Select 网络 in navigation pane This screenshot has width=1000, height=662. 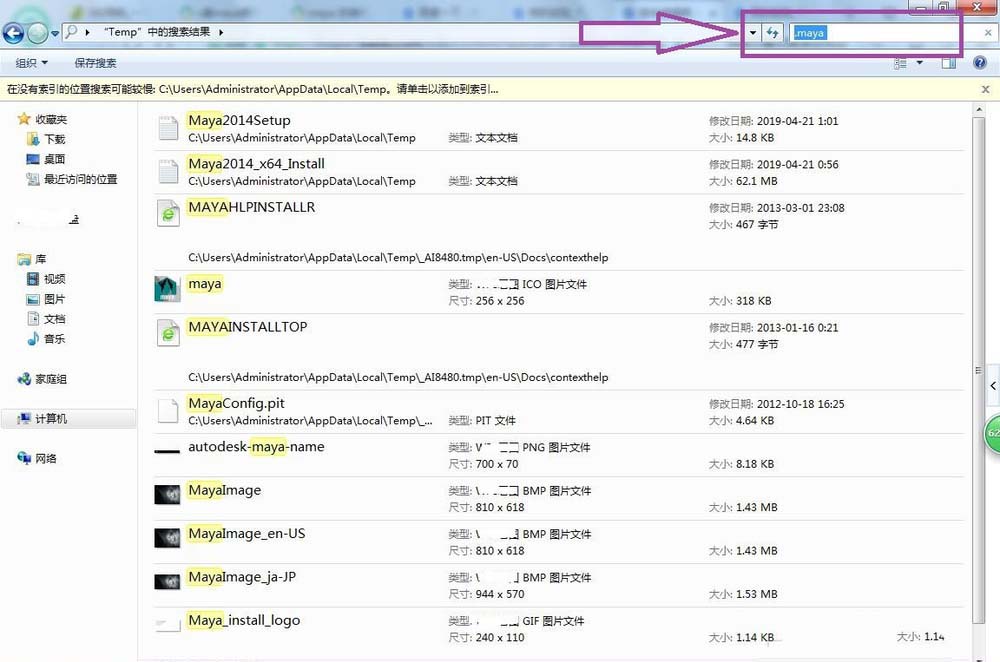pos(37,458)
